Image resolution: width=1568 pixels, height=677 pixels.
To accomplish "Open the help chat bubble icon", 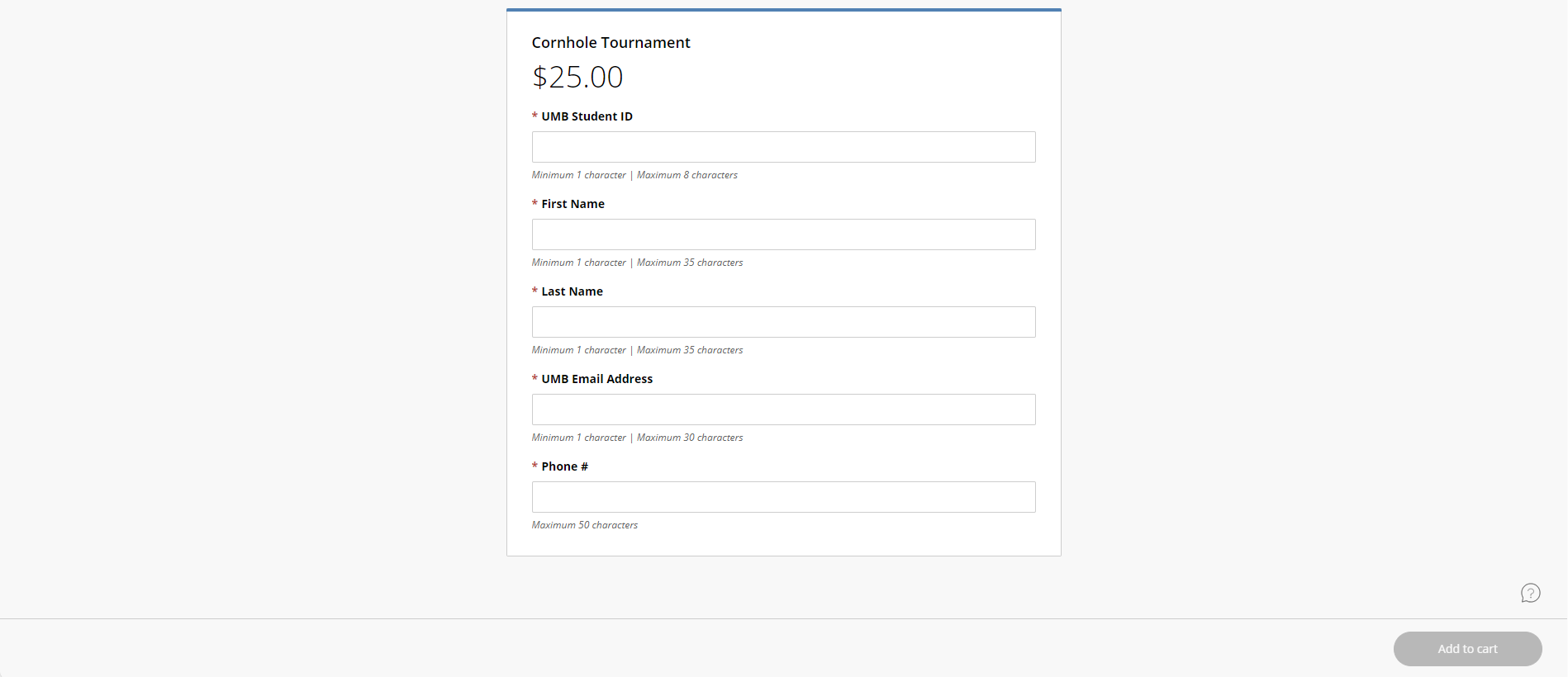I will click(1530, 593).
